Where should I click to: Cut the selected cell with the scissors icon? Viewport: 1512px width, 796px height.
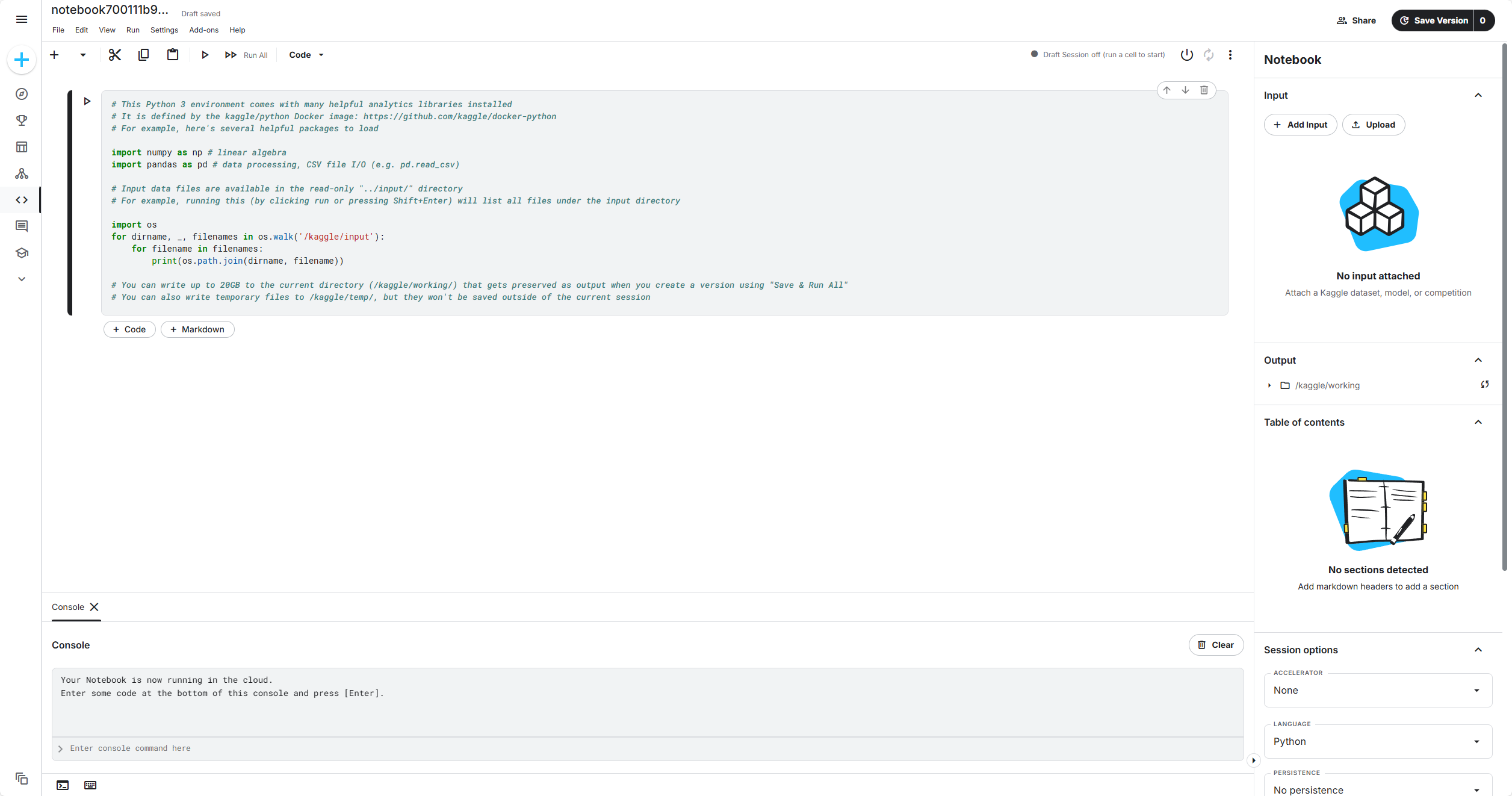tap(114, 54)
